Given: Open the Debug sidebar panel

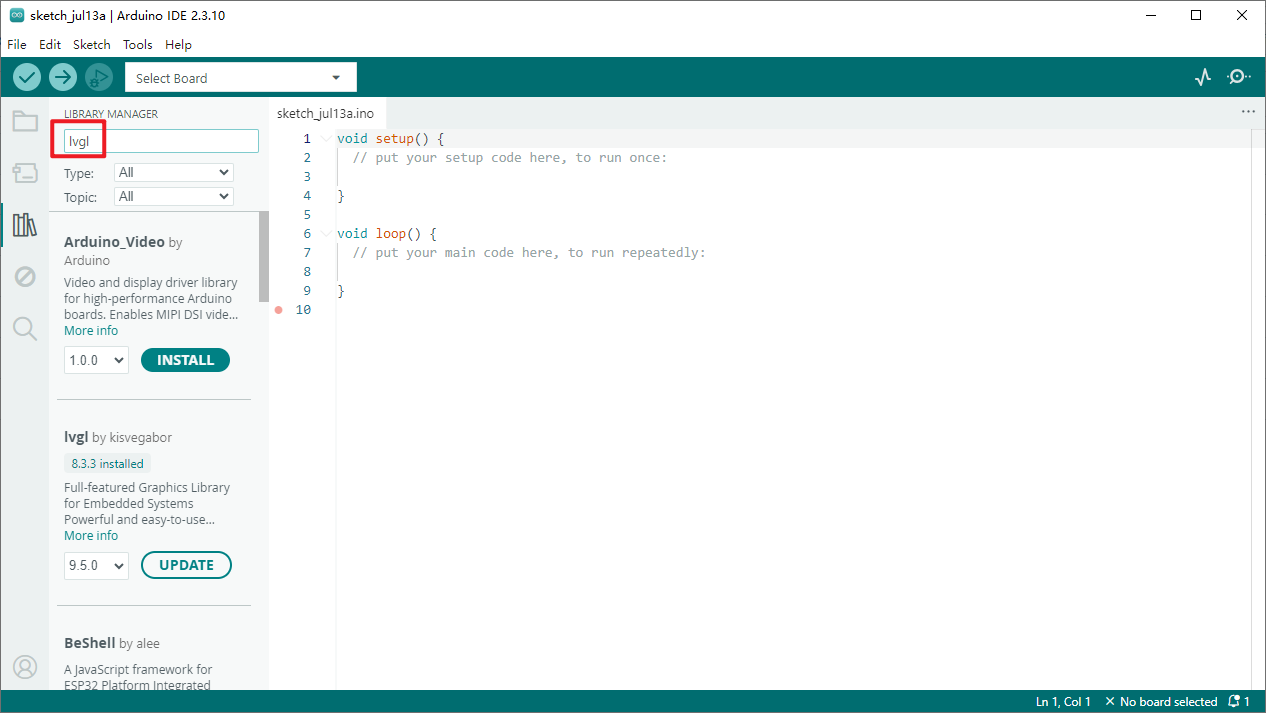Looking at the screenshot, I should coord(25,276).
